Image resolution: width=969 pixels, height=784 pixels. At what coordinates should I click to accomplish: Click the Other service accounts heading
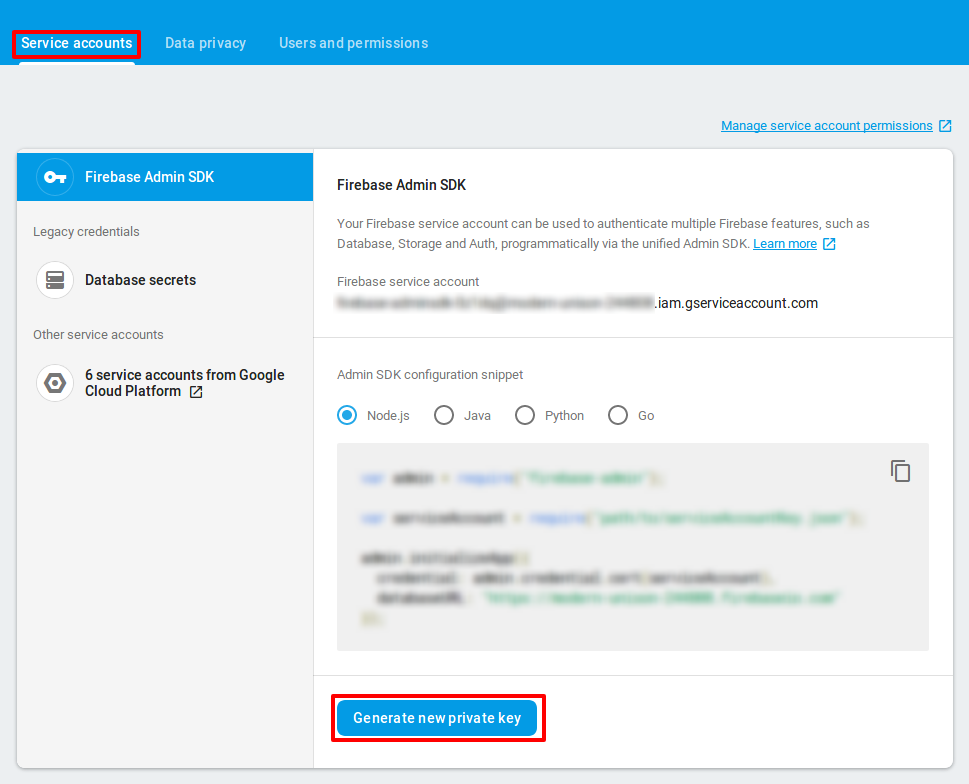click(x=98, y=335)
